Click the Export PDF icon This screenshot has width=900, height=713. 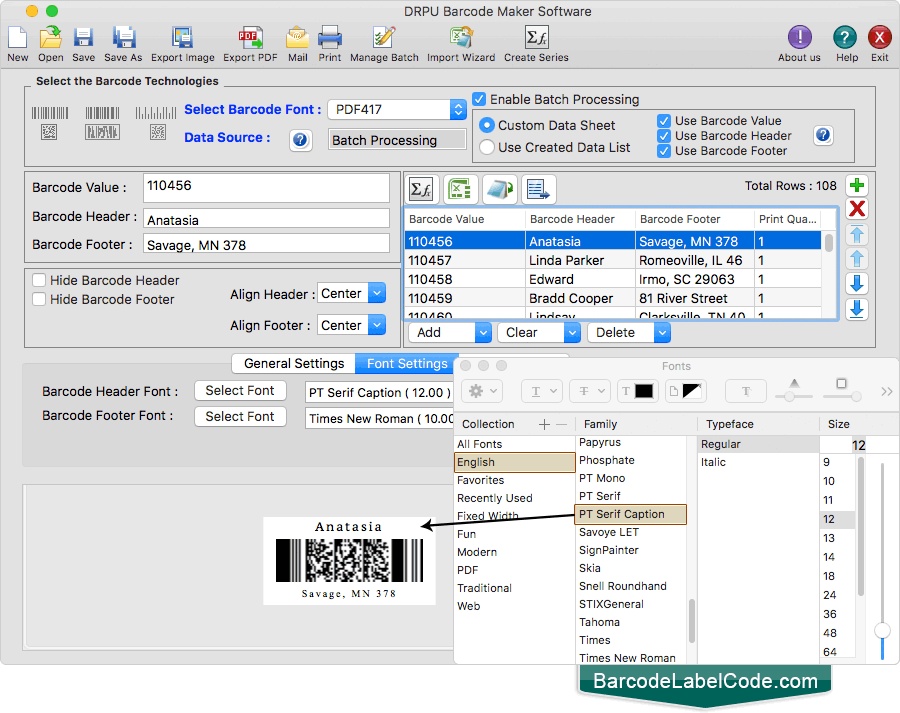[x=250, y=38]
